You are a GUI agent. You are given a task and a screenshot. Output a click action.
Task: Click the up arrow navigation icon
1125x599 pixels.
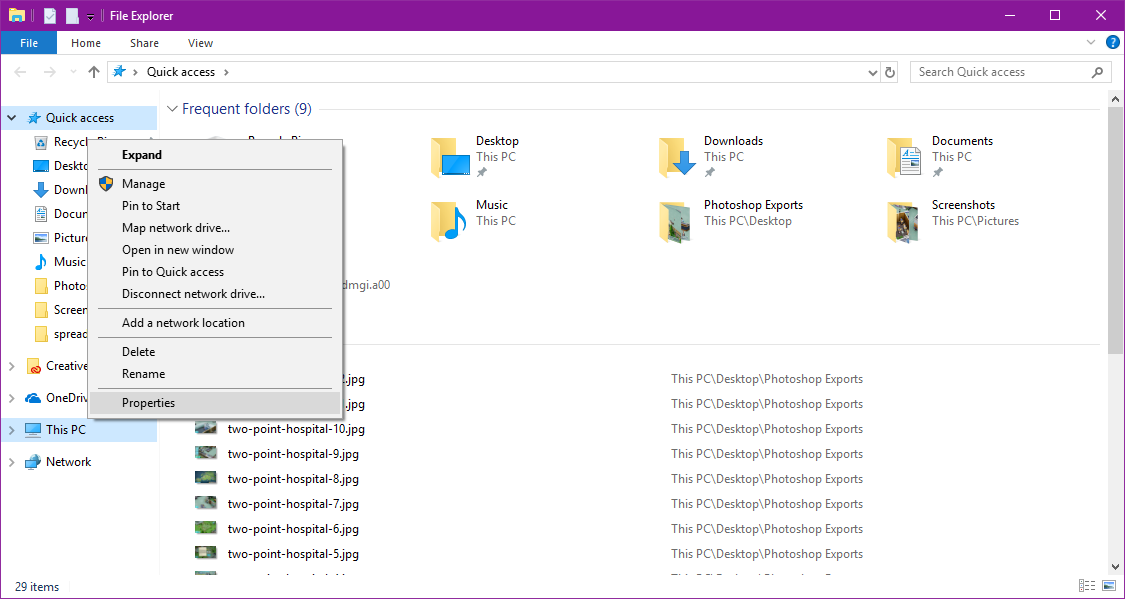pos(93,71)
